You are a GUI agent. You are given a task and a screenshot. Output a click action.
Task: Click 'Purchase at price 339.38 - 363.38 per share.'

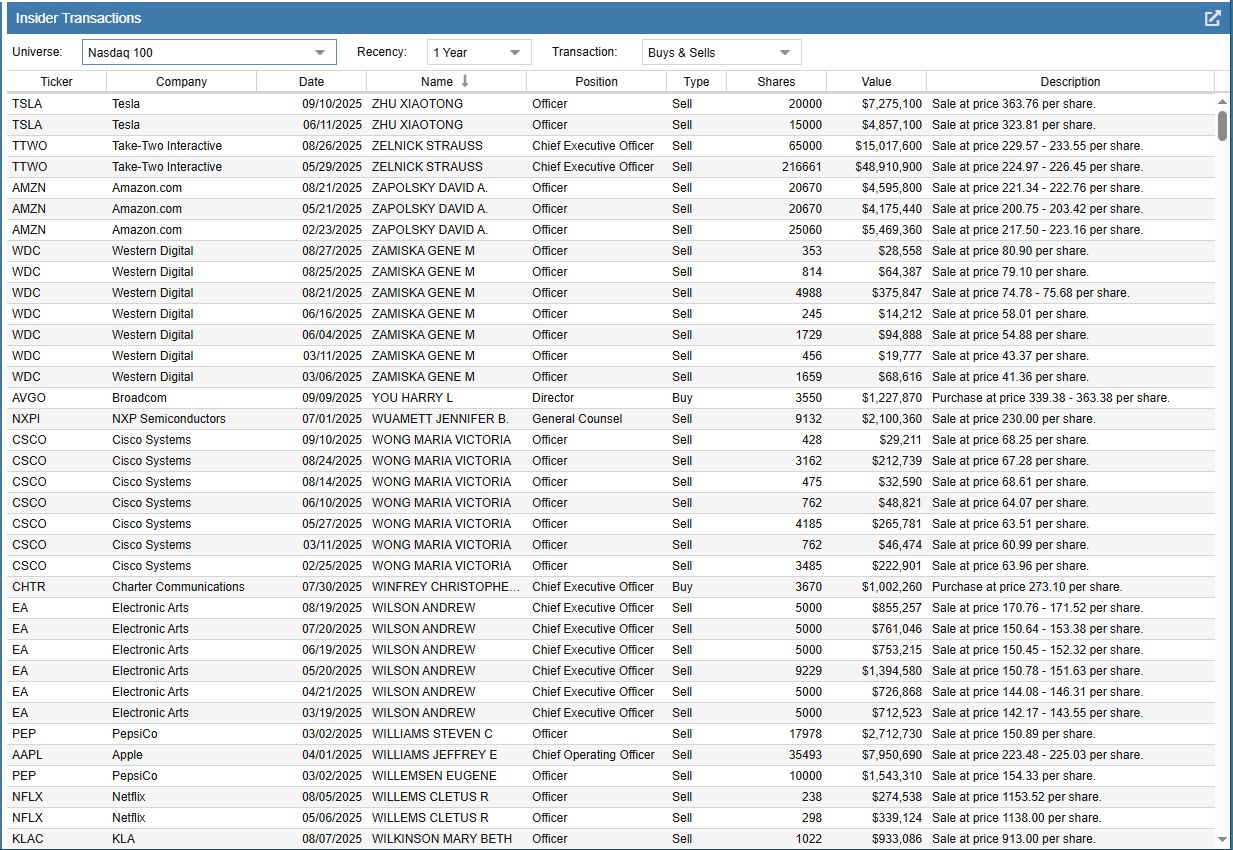pos(1051,398)
